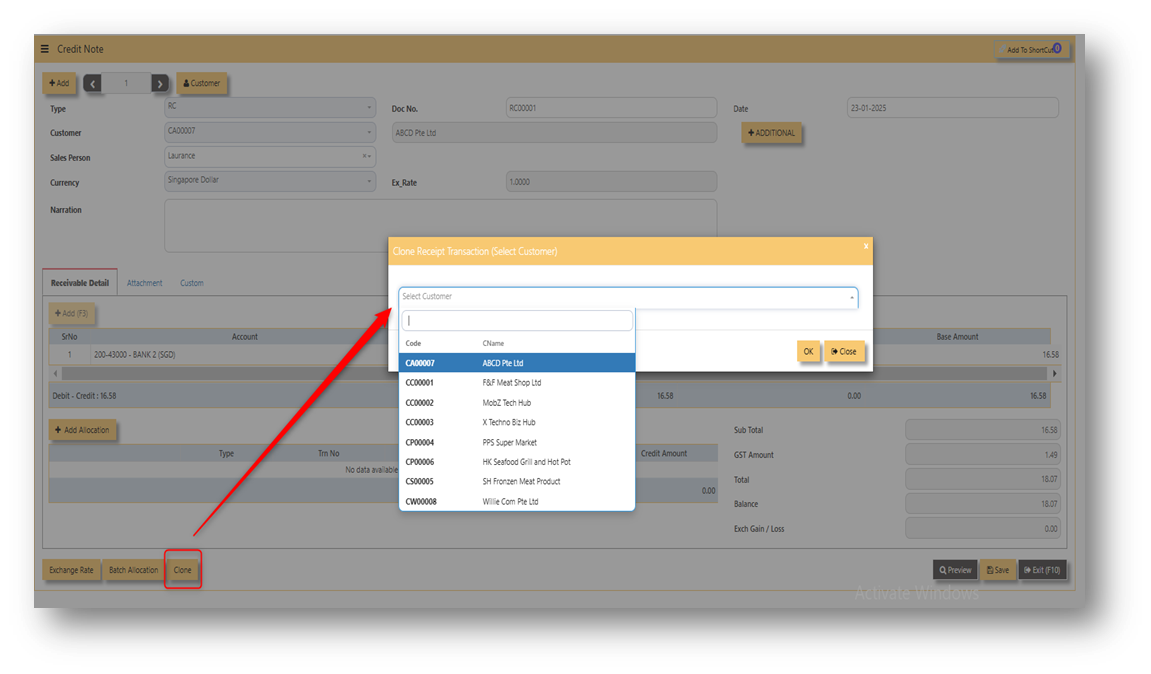Open the Customer button in toolbar
Screen dimensions: 1151x674
(202, 83)
